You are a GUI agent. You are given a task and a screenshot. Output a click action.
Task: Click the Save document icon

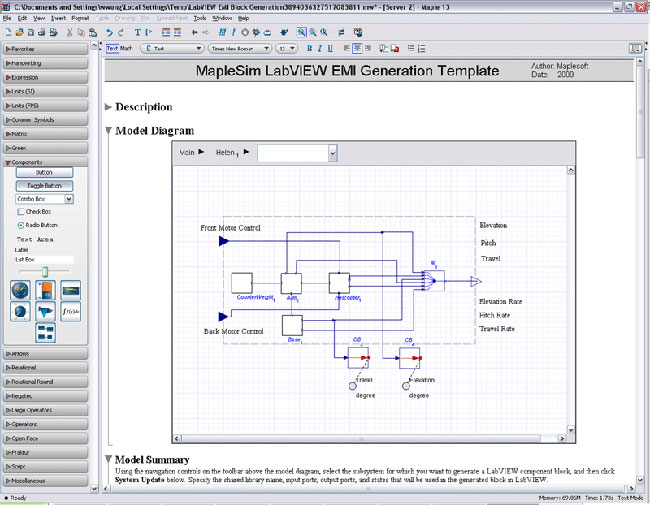[x=30, y=32]
